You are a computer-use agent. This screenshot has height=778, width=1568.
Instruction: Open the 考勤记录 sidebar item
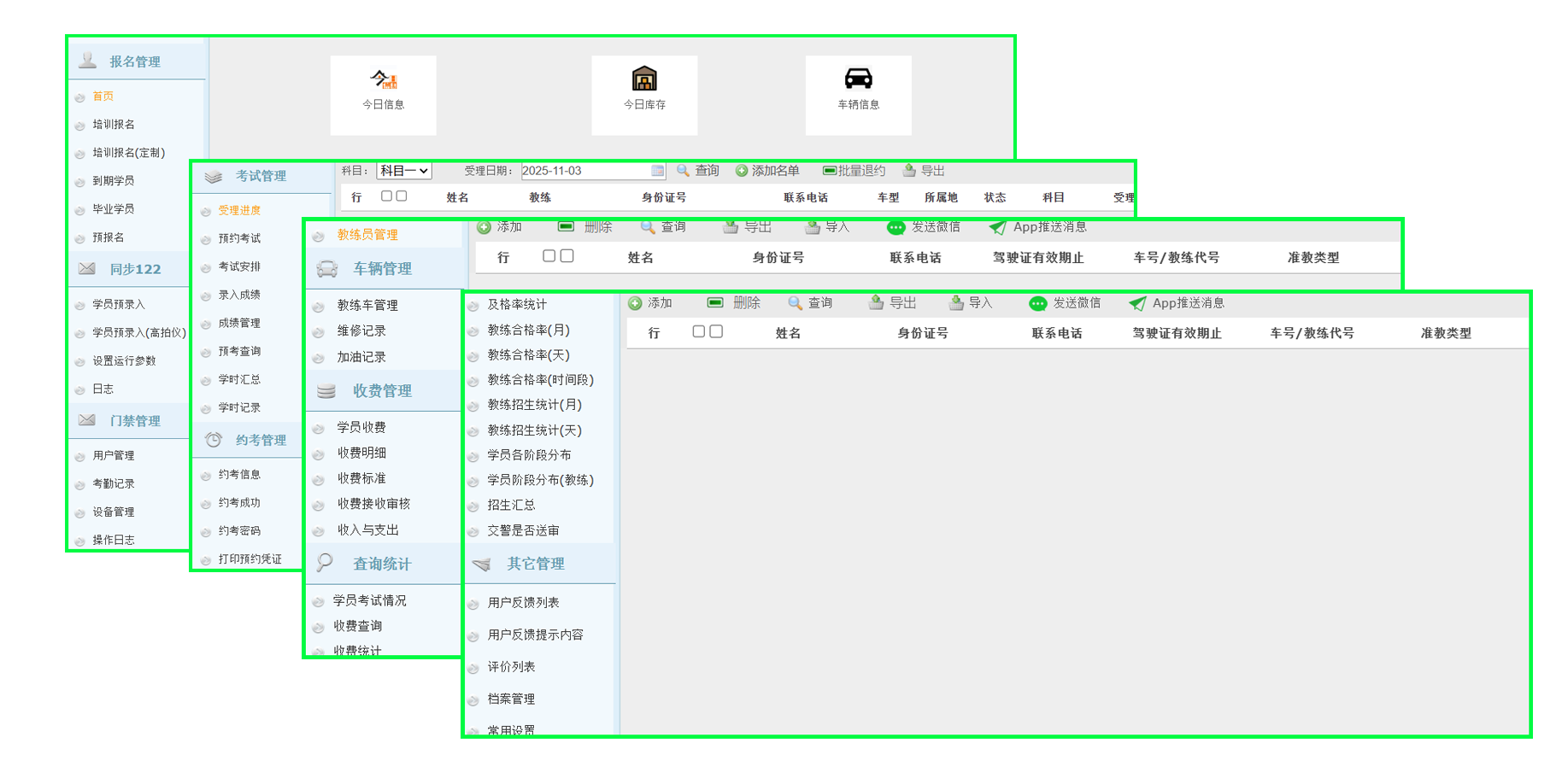click(114, 484)
